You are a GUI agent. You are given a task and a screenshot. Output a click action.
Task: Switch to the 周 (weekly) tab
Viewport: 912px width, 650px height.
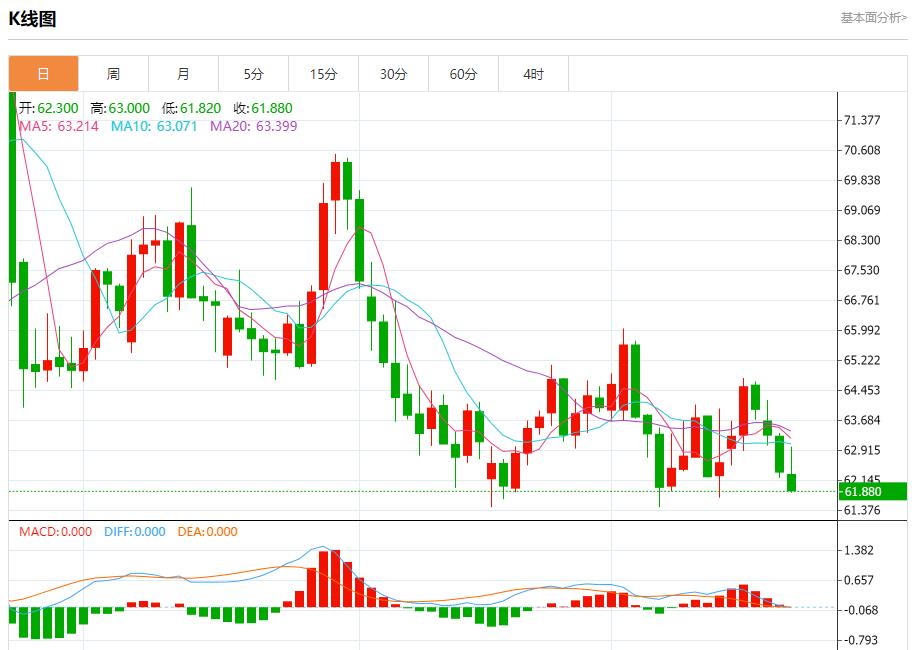coord(114,73)
